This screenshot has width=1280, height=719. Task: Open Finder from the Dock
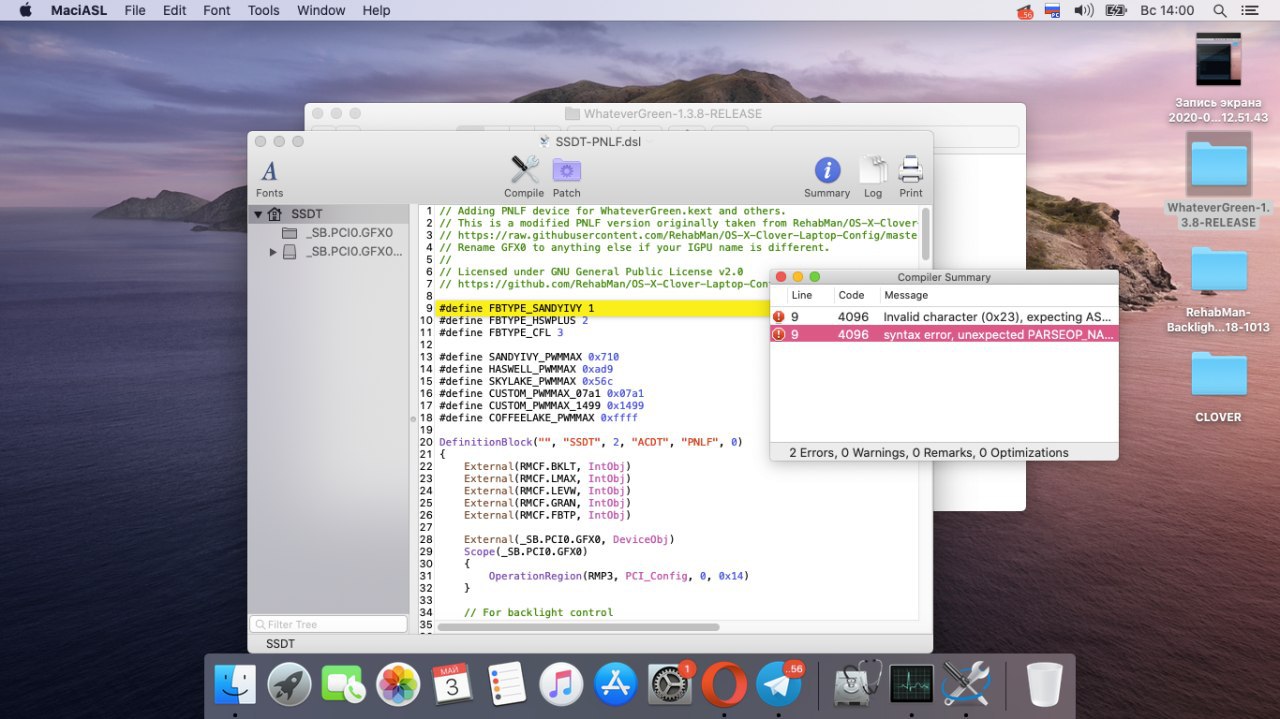click(236, 685)
